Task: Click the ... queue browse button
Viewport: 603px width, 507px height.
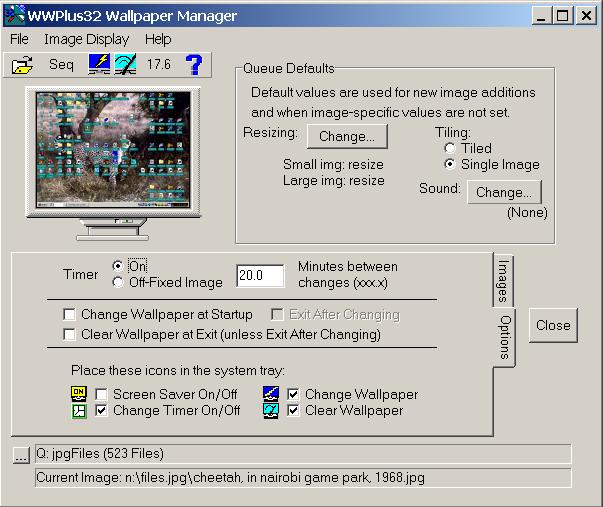Action: (21, 455)
